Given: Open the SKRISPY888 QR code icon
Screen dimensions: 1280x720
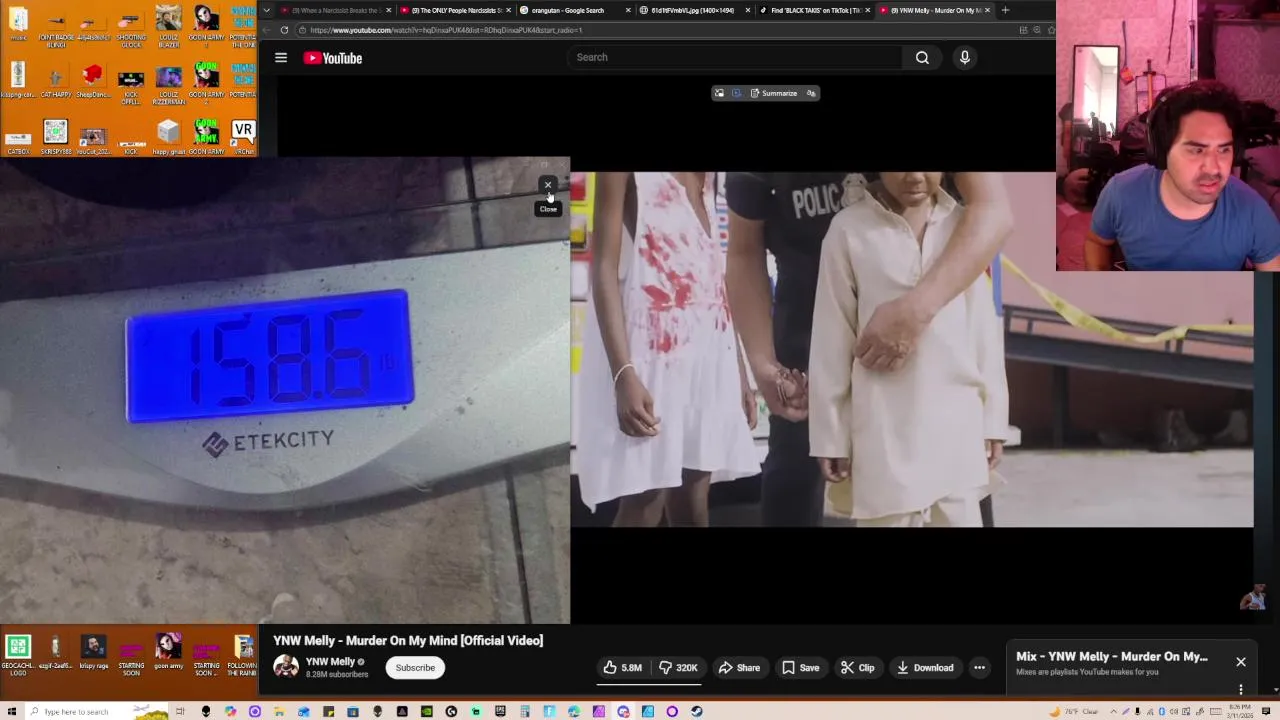Looking at the screenshot, I should (55, 137).
